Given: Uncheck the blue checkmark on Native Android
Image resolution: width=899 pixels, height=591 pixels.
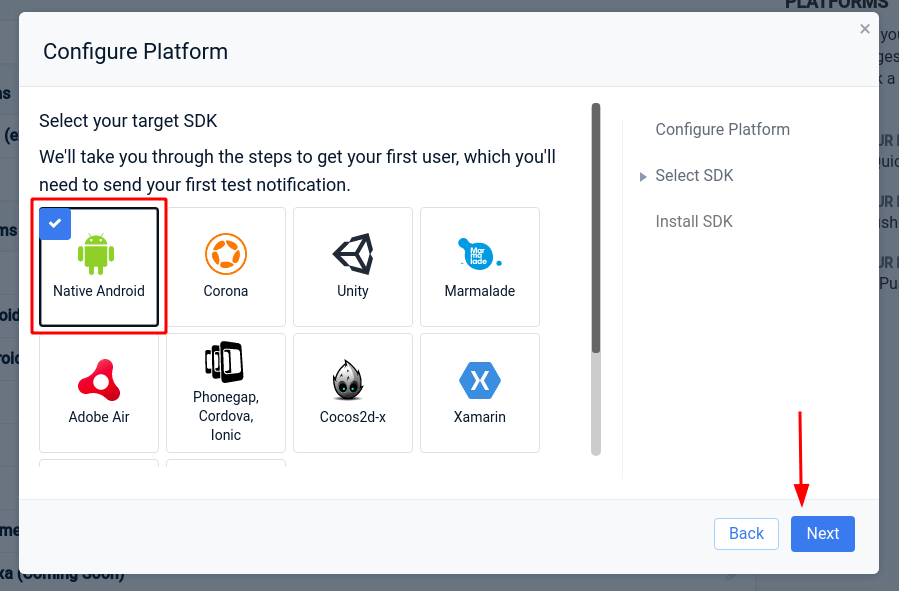Looking at the screenshot, I should 55,224.
